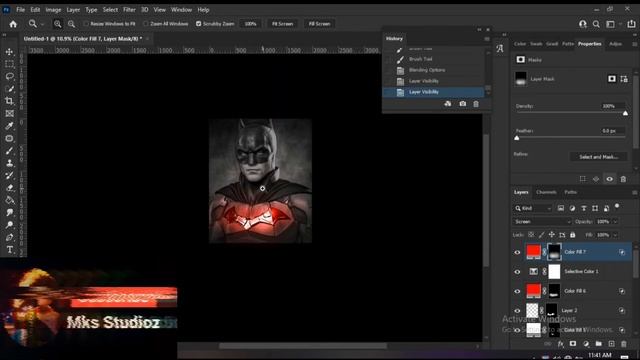Open the Filter menu
The image size is (640, 360).
click(x=129, y=9)
